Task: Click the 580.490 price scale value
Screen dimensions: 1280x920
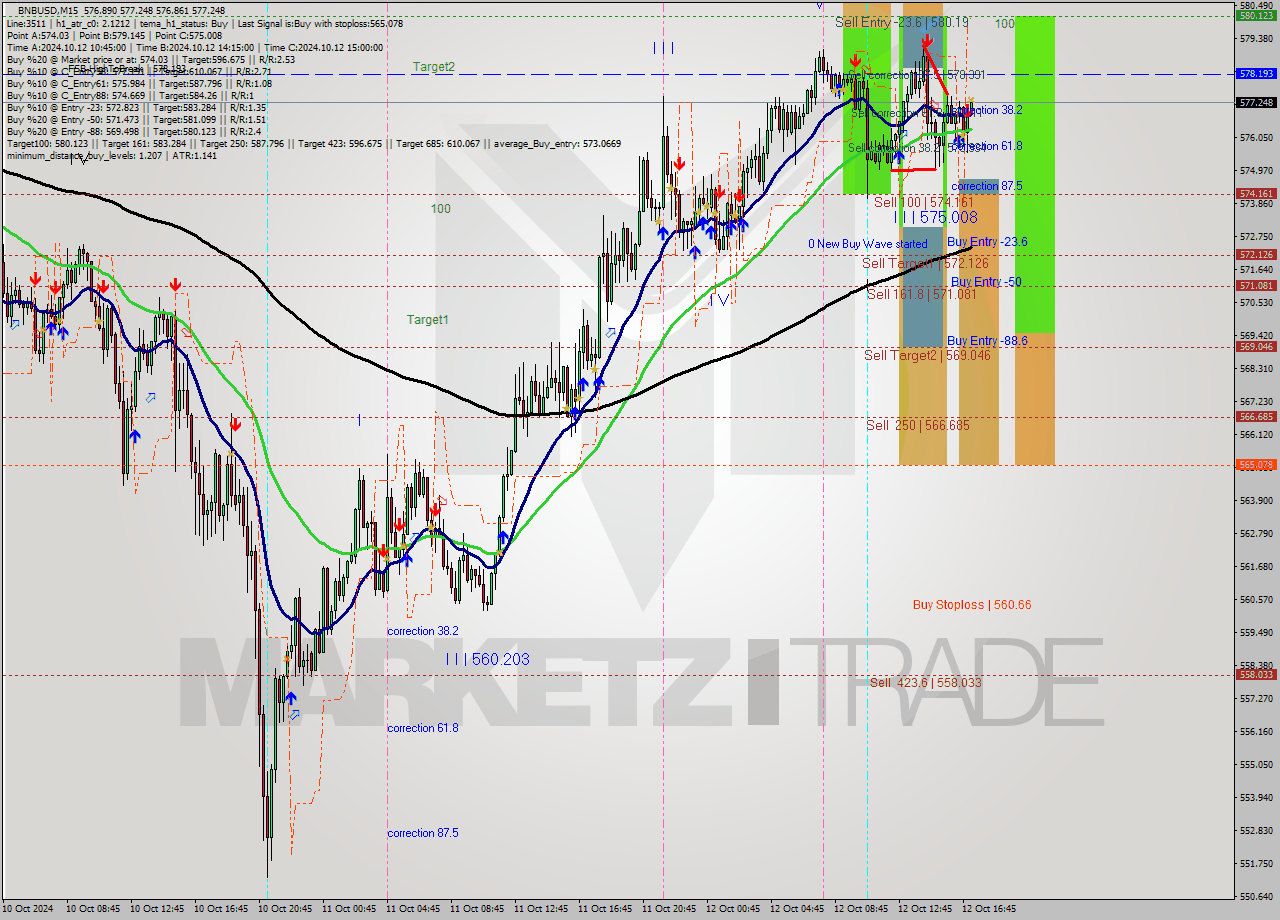Action: point(1256,6)
